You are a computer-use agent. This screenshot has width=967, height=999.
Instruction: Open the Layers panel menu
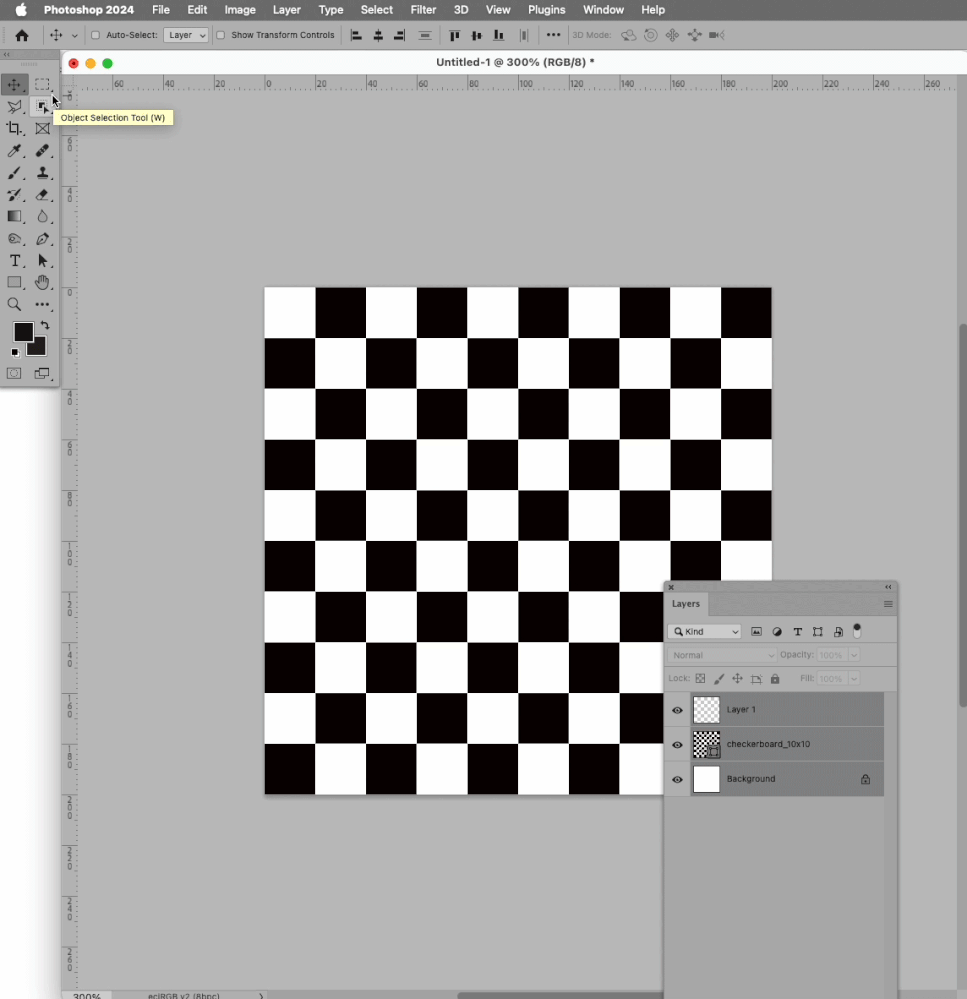888,604
